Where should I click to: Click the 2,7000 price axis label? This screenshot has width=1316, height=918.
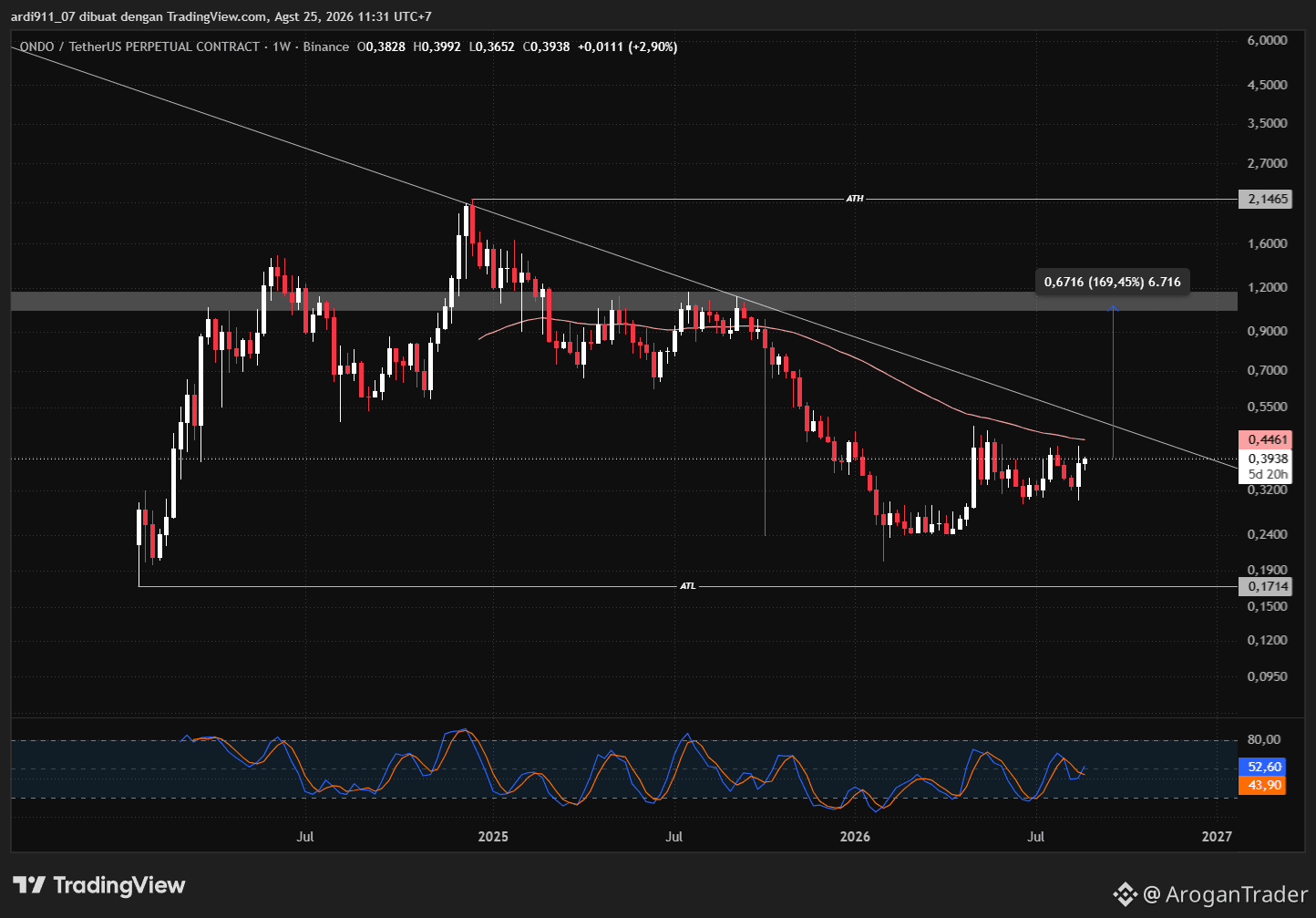pyautogui.click(x=1268, y=163)
